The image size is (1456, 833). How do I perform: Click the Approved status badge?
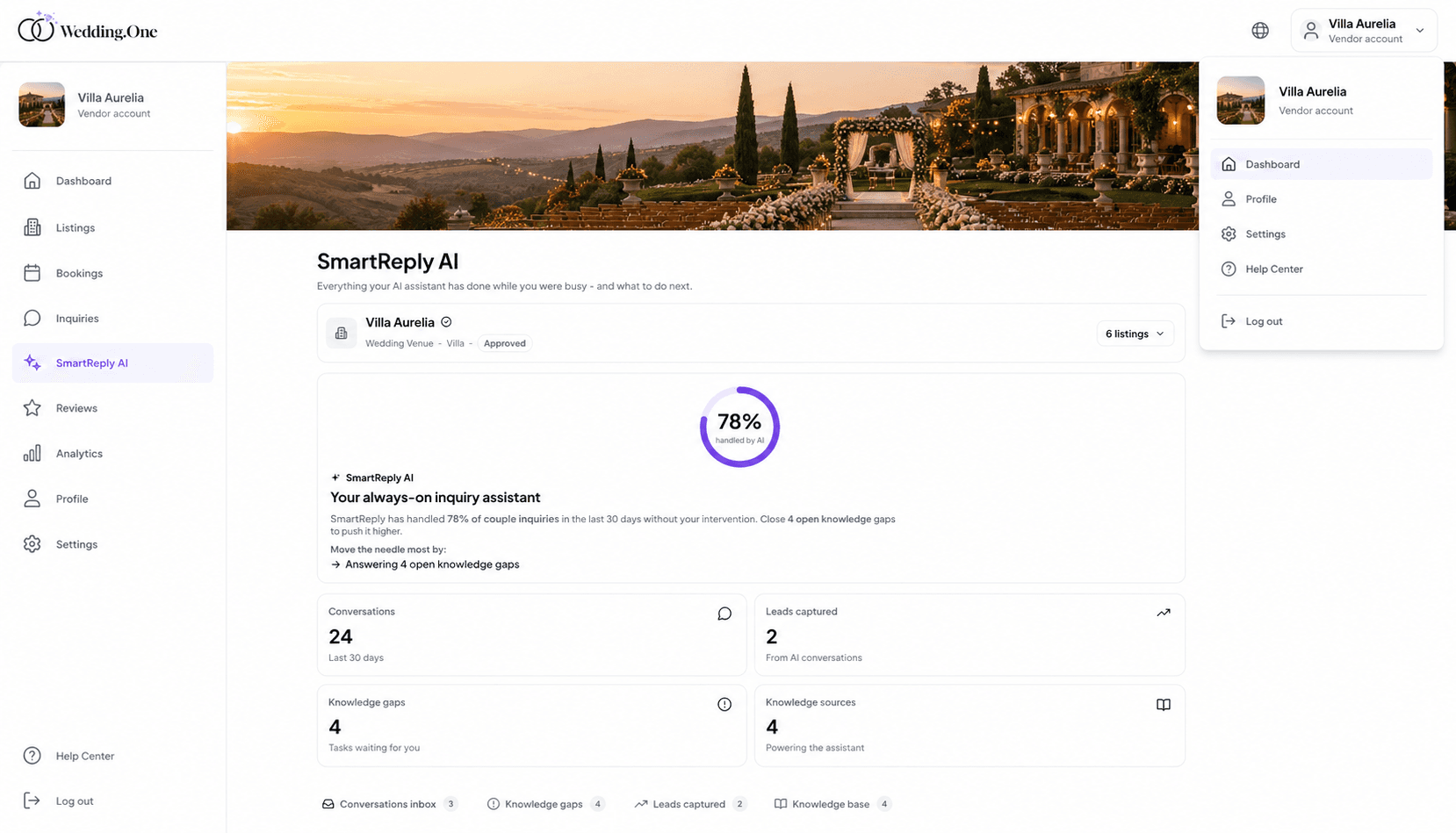[x=505, y=343]
